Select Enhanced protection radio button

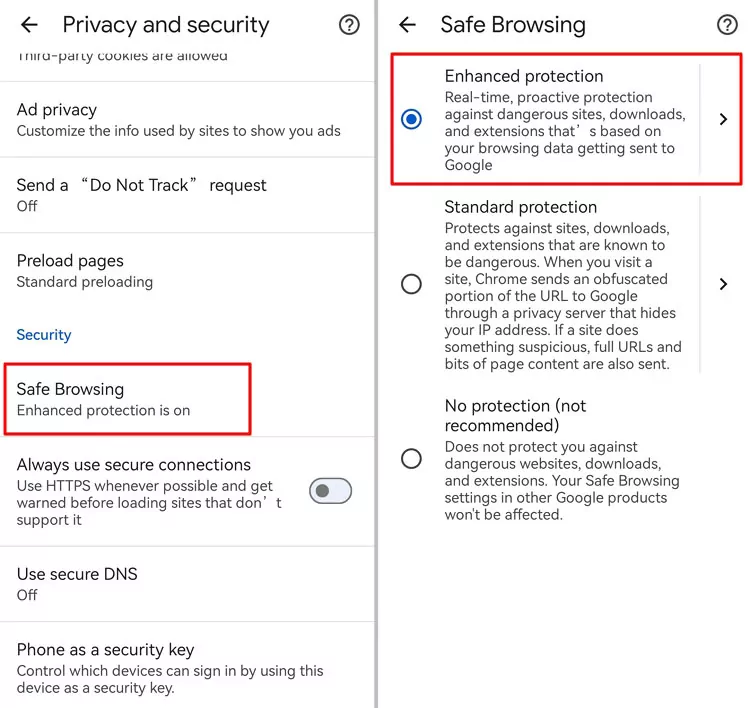(x=411, y=119)
